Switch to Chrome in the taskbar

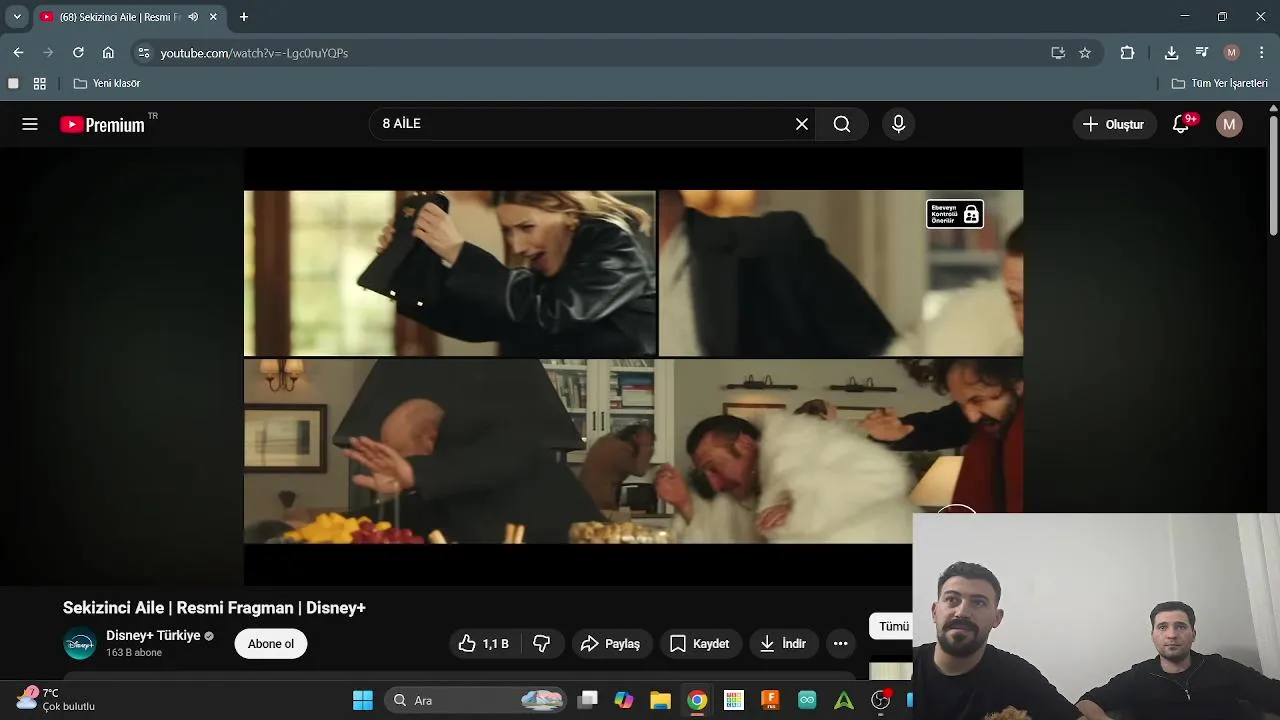(697, 700)
